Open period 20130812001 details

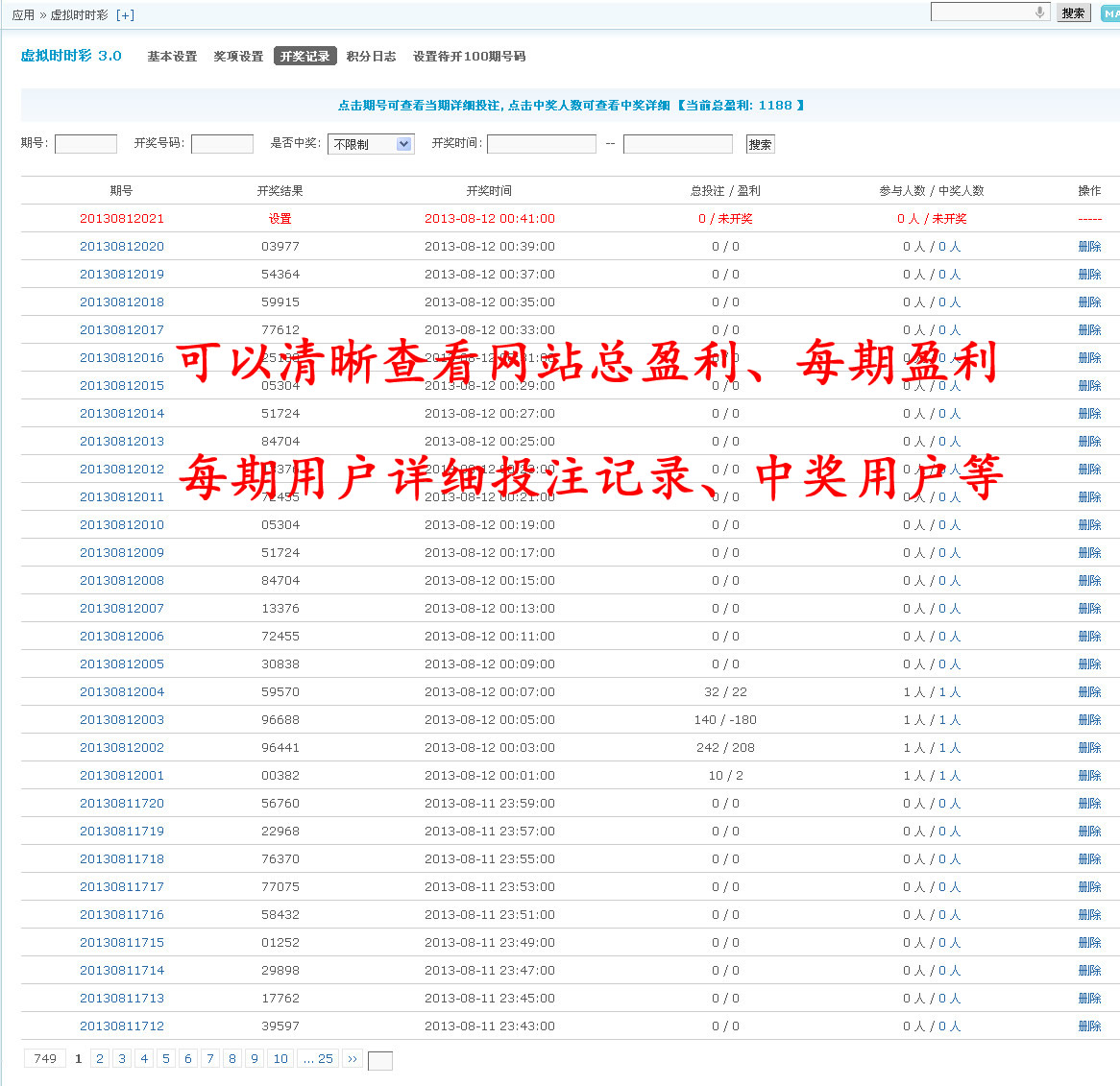(x=121, y=776)
